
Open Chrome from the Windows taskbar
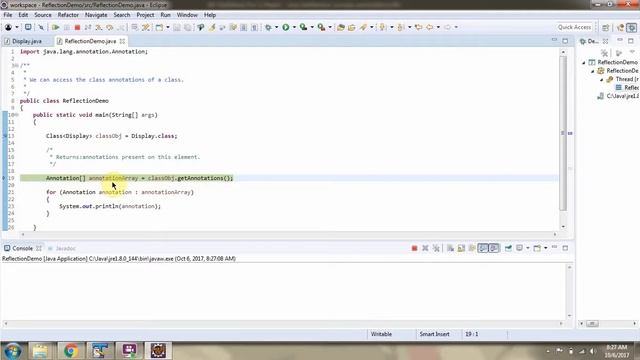(71, 351)
